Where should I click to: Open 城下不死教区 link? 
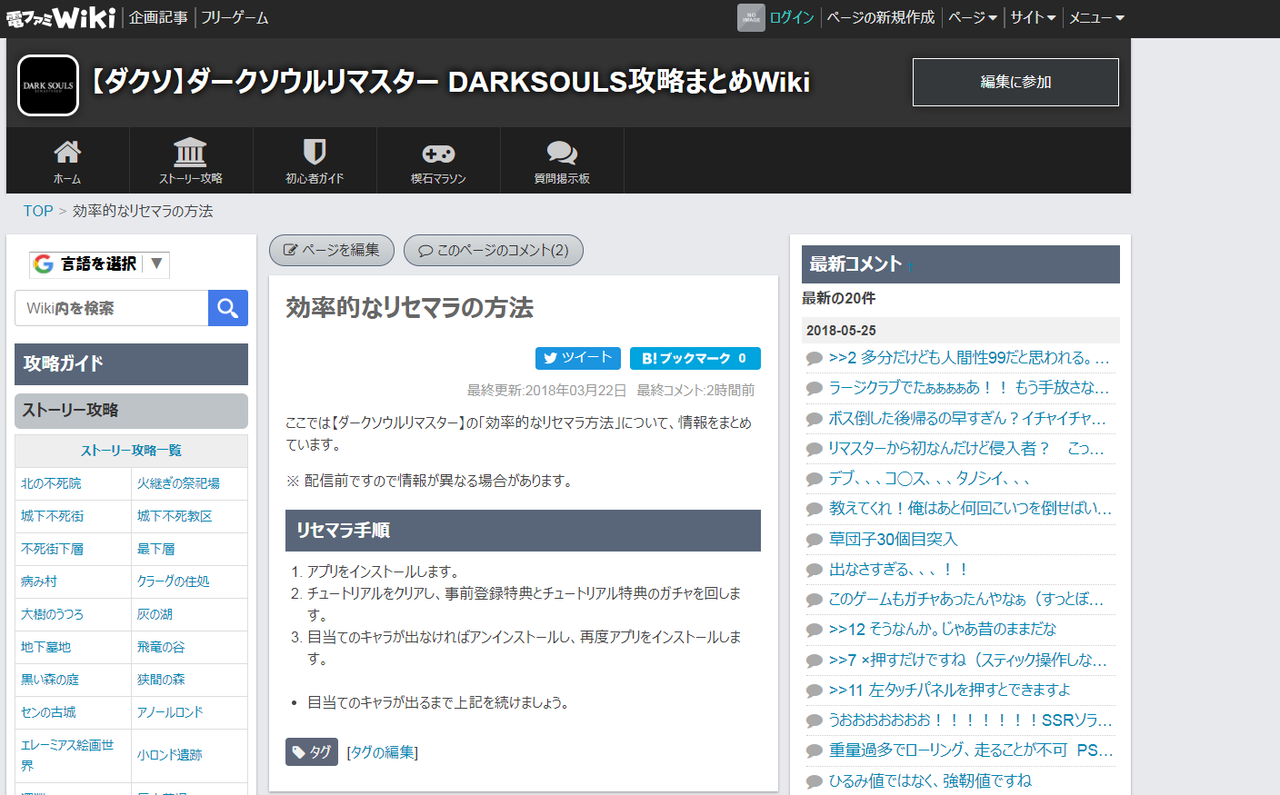[x=175, y=516]
